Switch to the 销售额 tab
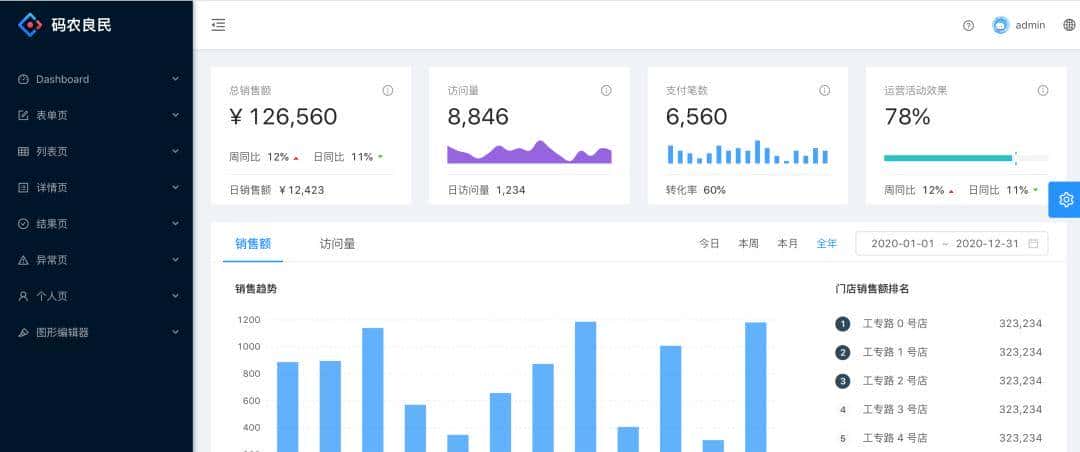Screen dimensions: 1080x452 [x=253, y=243]
